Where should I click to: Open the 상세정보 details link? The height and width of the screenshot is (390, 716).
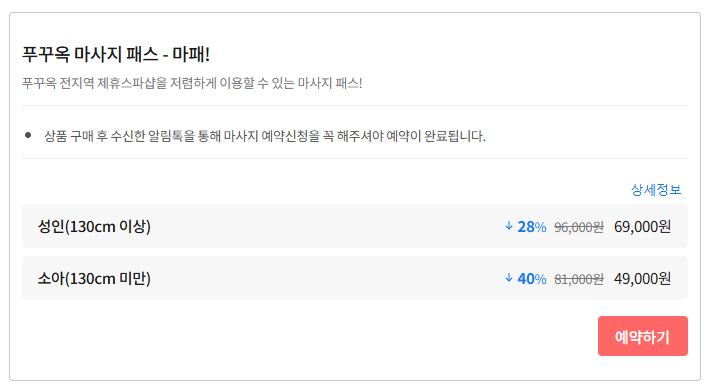(x=656, y=190)
